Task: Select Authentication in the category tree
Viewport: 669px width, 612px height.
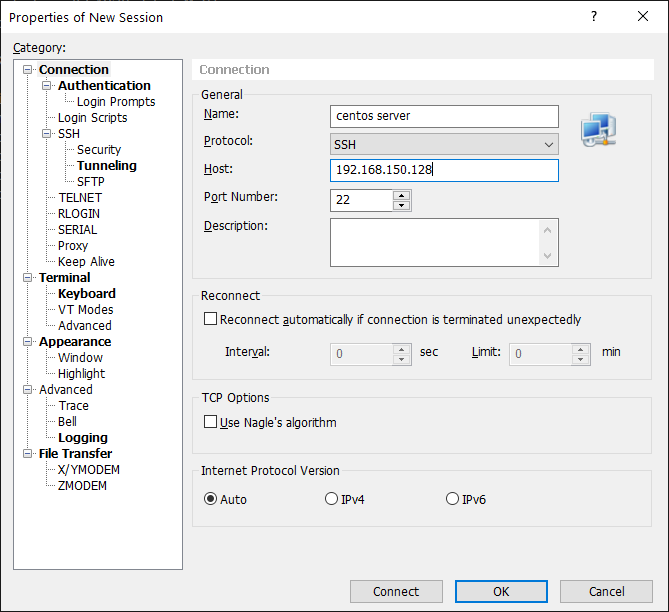Action: point(105,85)
